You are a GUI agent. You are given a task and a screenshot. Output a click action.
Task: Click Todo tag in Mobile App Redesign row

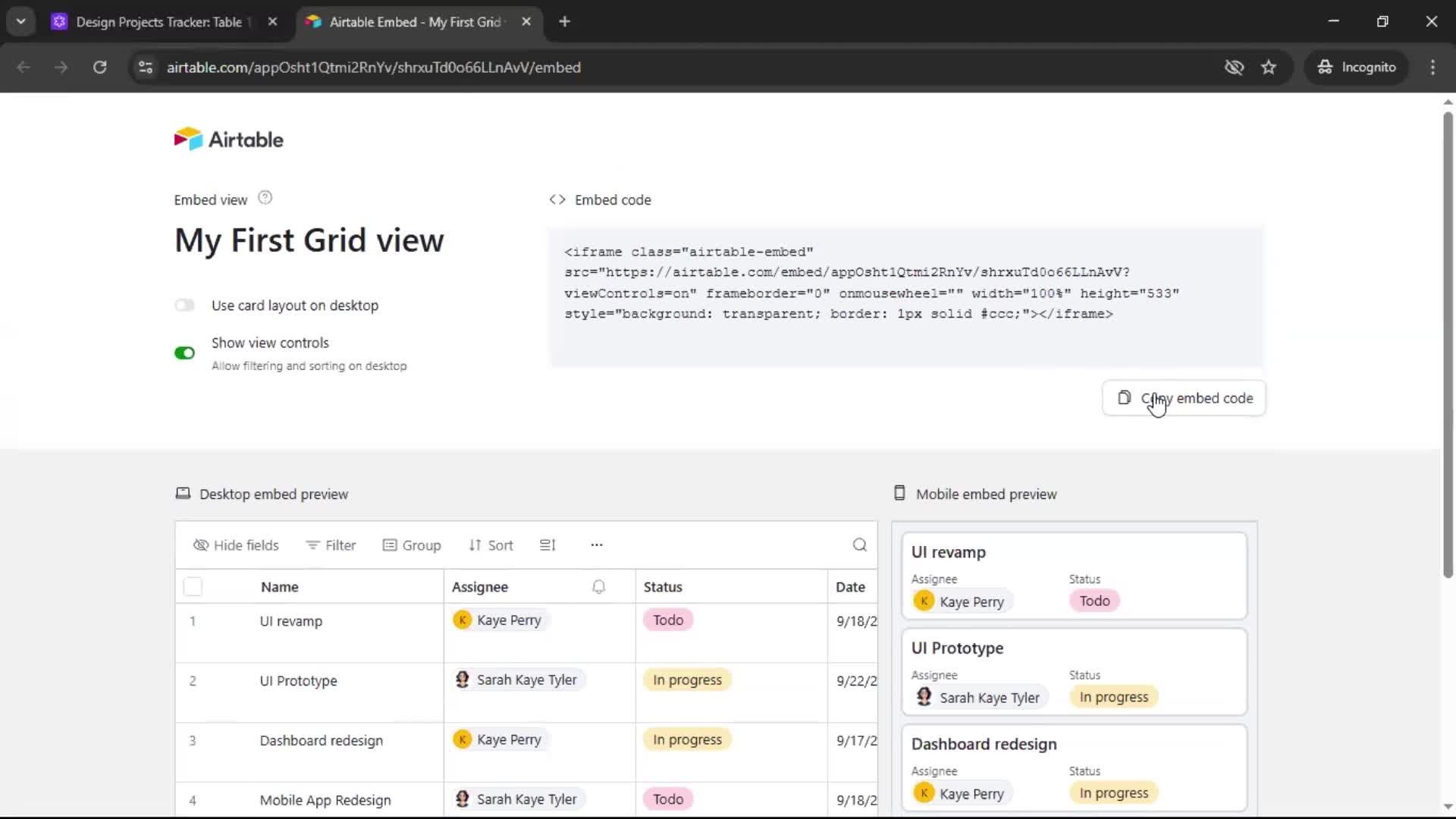[668, 799]
